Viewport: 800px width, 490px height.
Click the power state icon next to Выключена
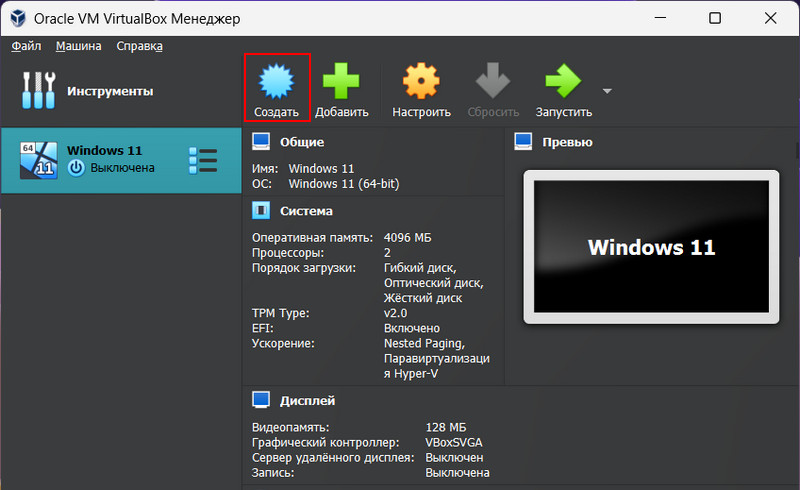76,168
